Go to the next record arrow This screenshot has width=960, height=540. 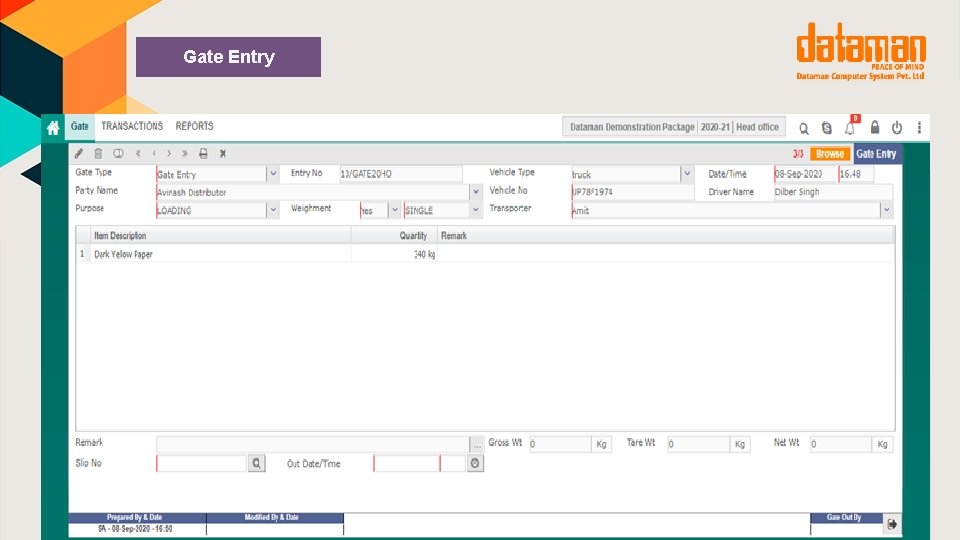169,154
